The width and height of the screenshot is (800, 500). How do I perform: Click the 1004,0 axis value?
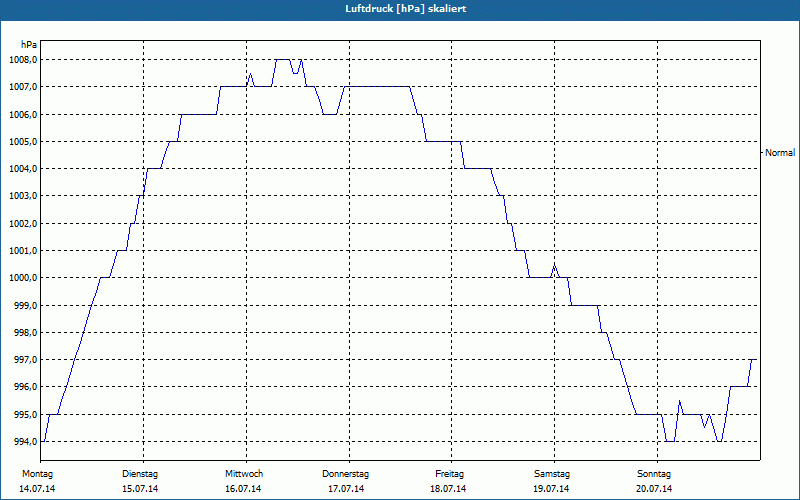coord(23,169)
